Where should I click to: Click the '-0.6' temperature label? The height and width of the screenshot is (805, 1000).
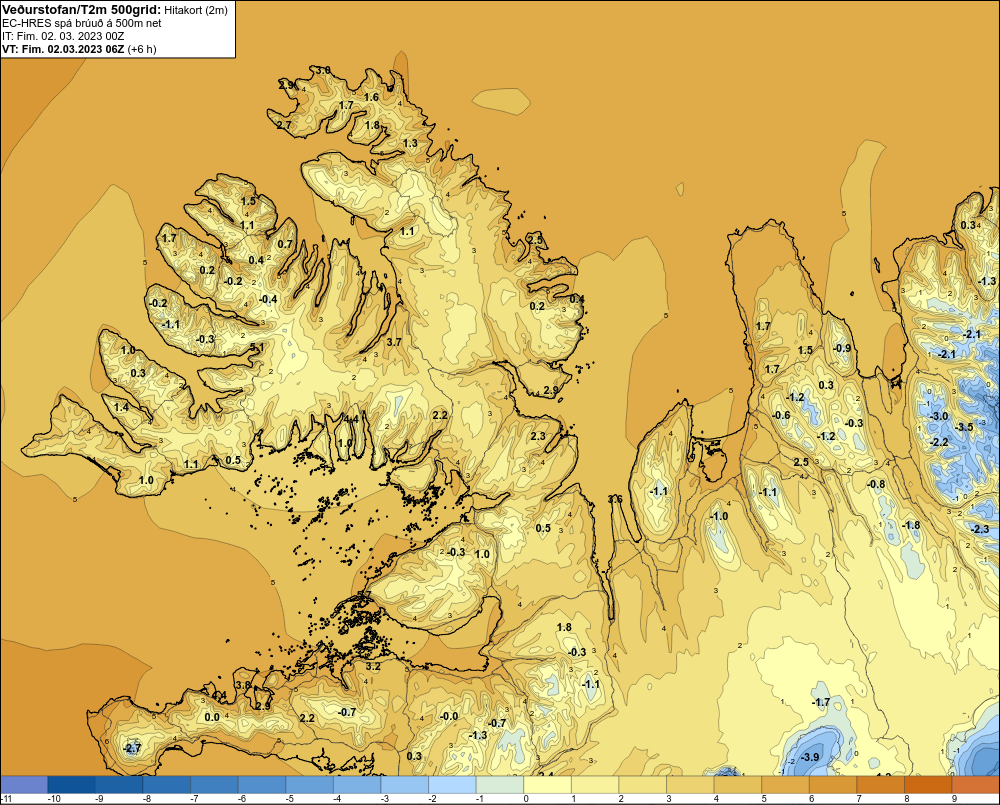tap(781, 415)
